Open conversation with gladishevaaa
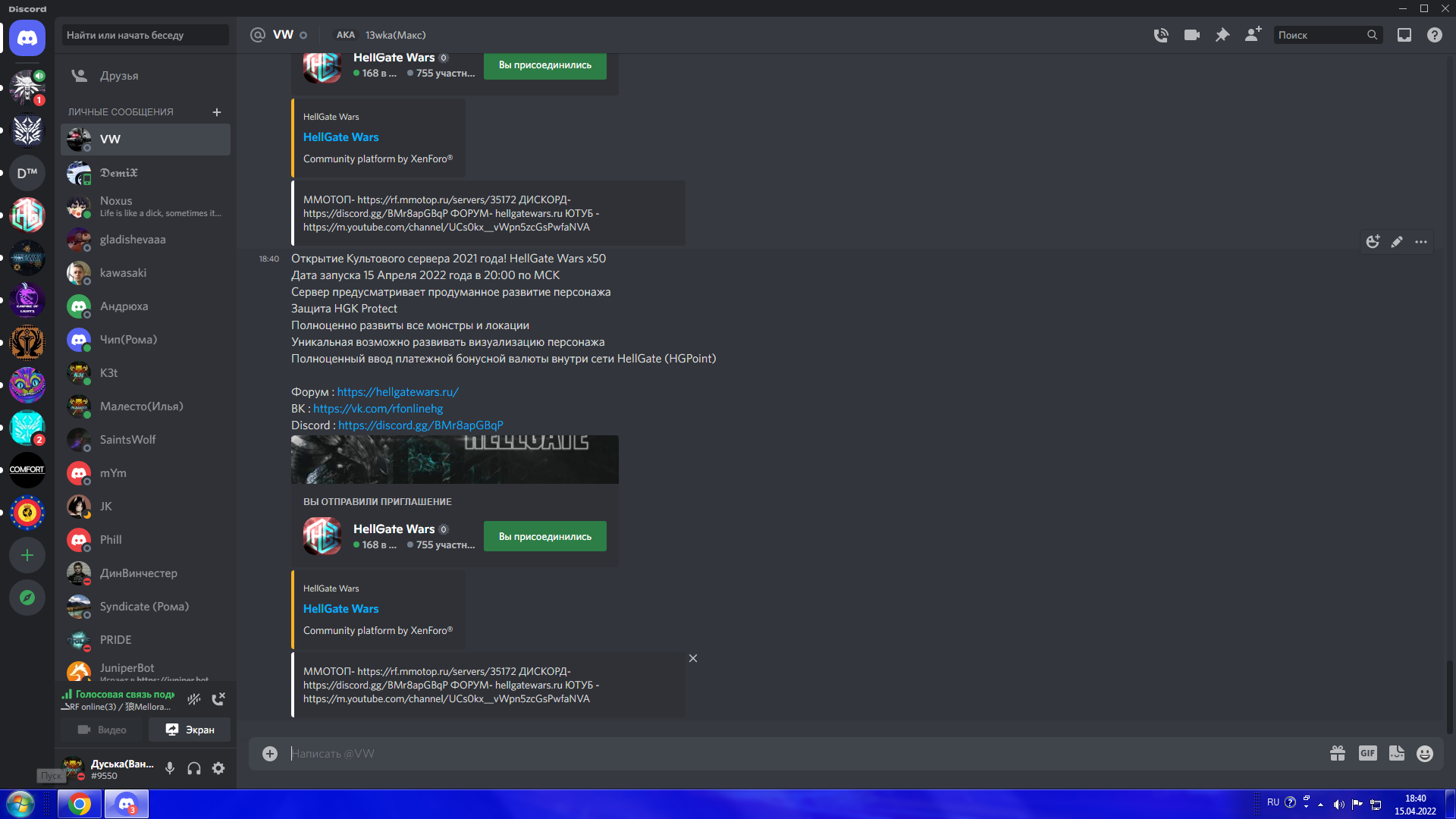Viewport: 1456px width, 819px height. (146, 240)
